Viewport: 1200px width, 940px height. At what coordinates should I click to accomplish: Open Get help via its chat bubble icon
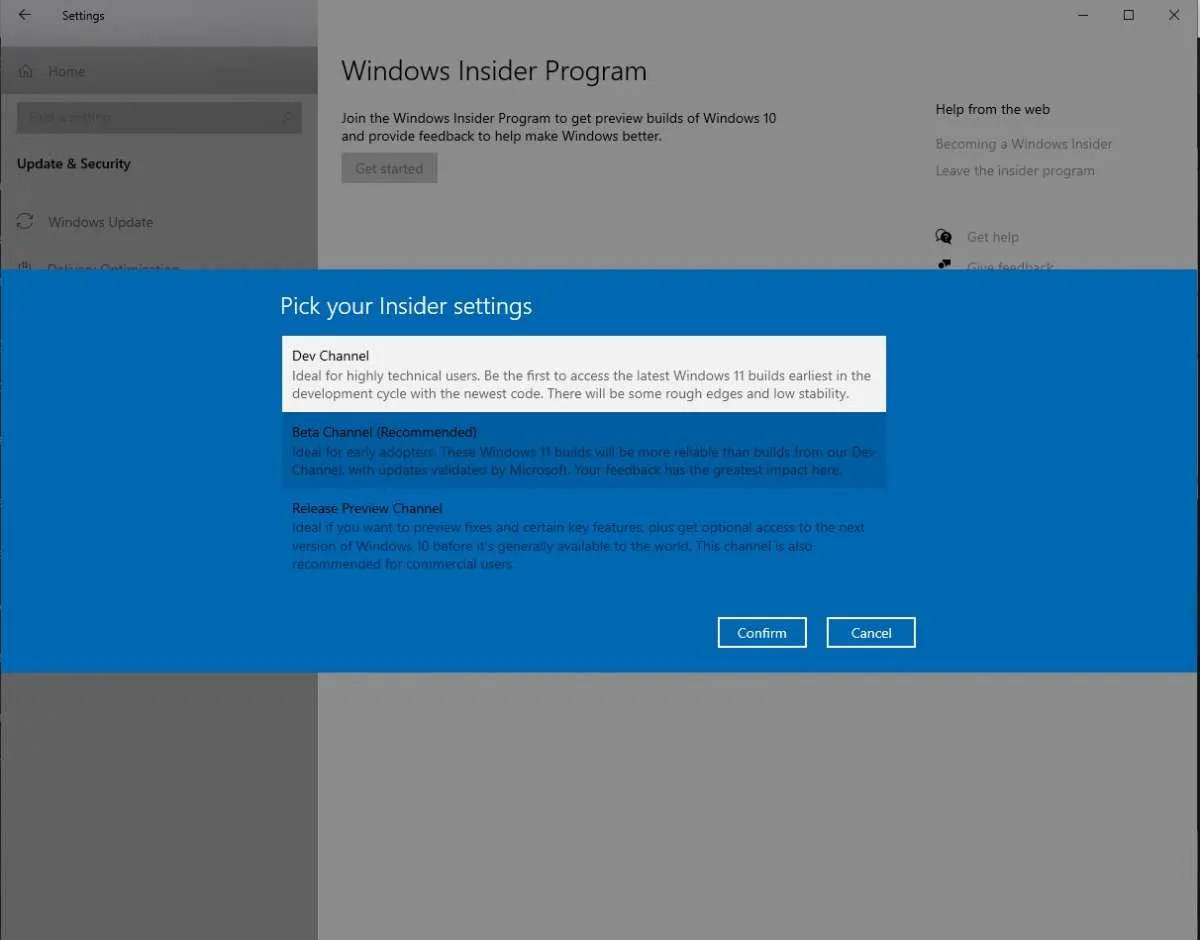click(943, 236)
